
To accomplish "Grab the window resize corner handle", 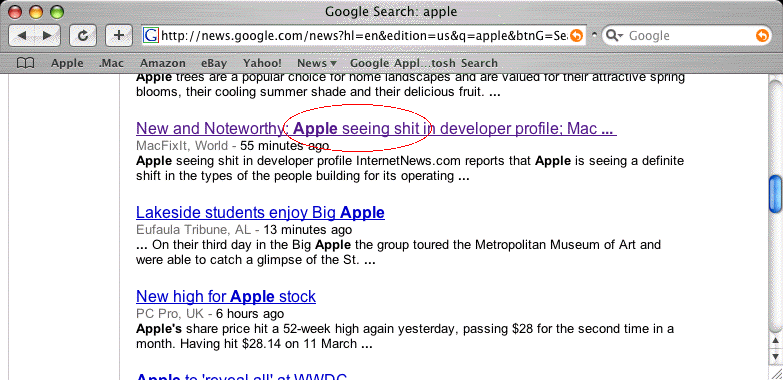I will tap(776, 373).
